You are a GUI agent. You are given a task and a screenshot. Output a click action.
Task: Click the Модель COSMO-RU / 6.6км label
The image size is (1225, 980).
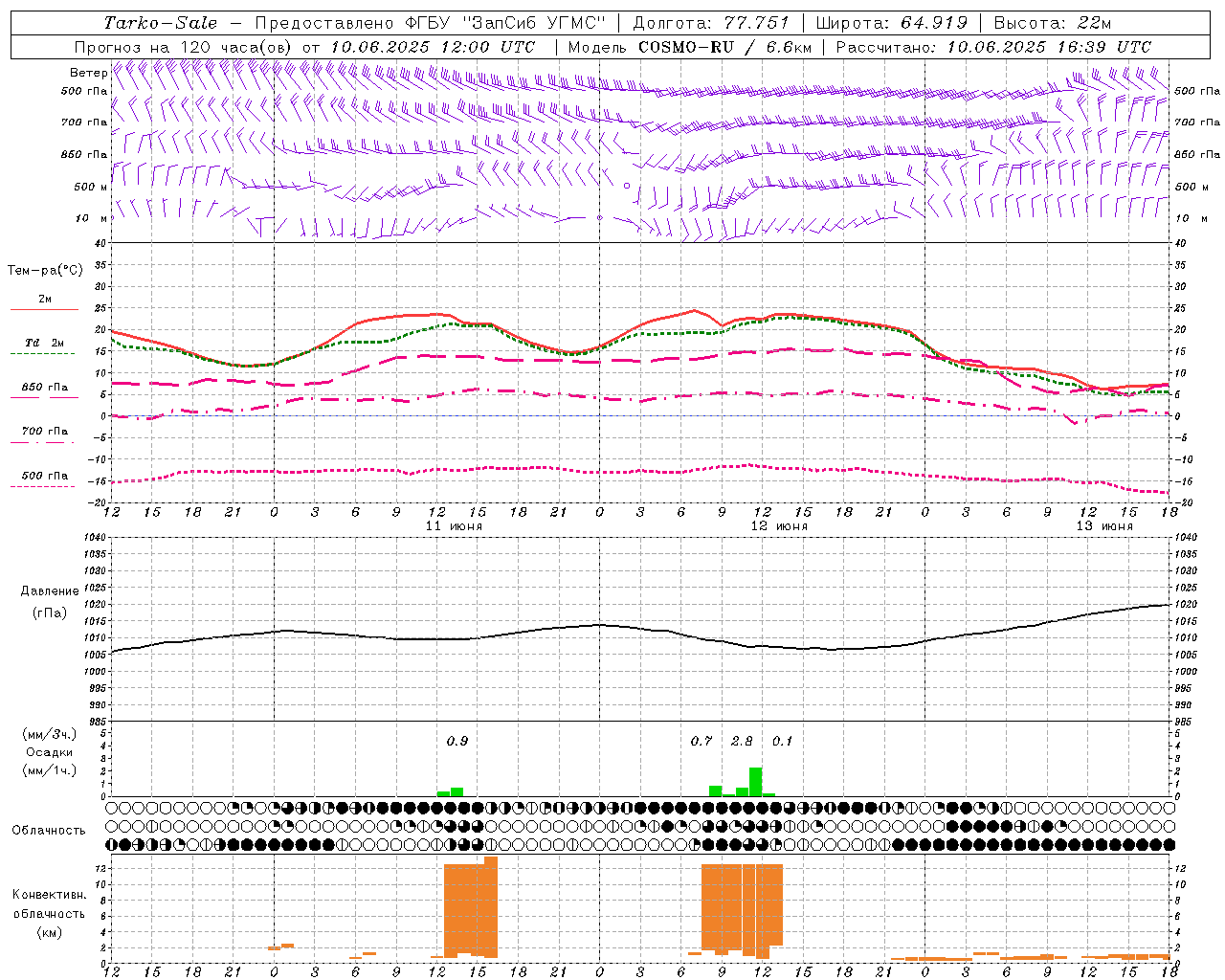click(690, 47)
